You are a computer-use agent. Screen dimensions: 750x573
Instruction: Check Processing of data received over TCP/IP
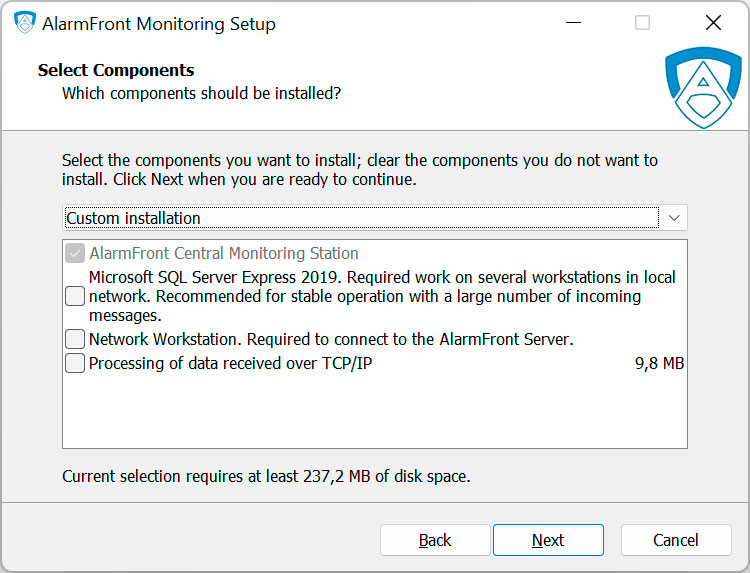[75, 363]
